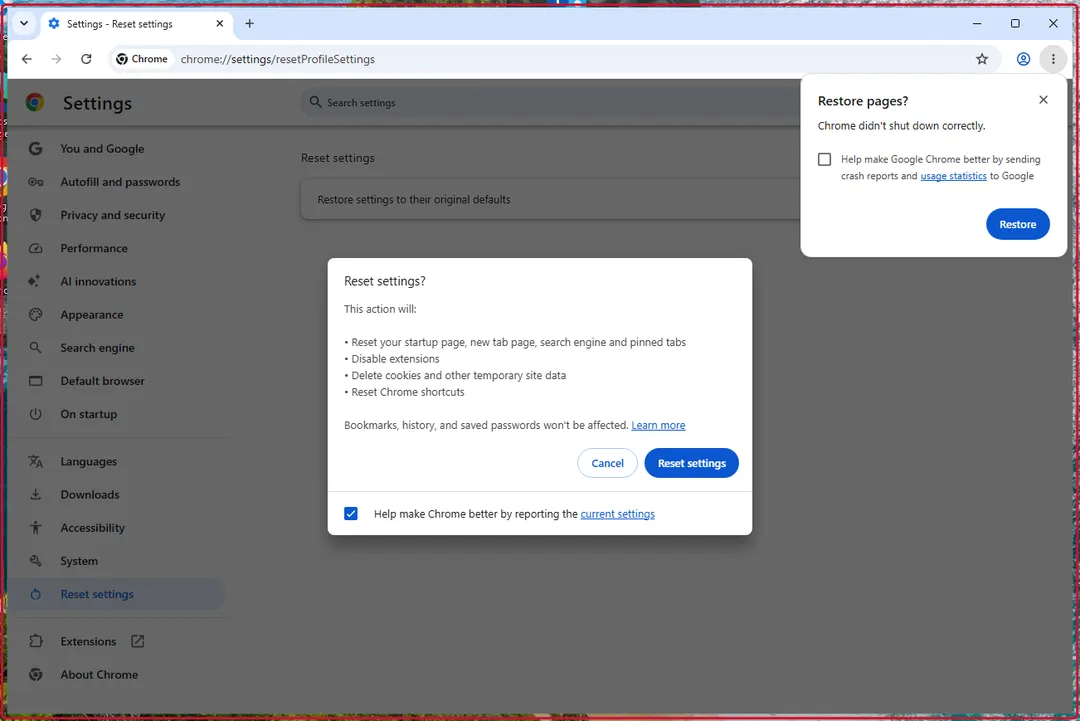Click the Performance gauge icon
The width and height of the screenshot is (1080, 721).
35,248
